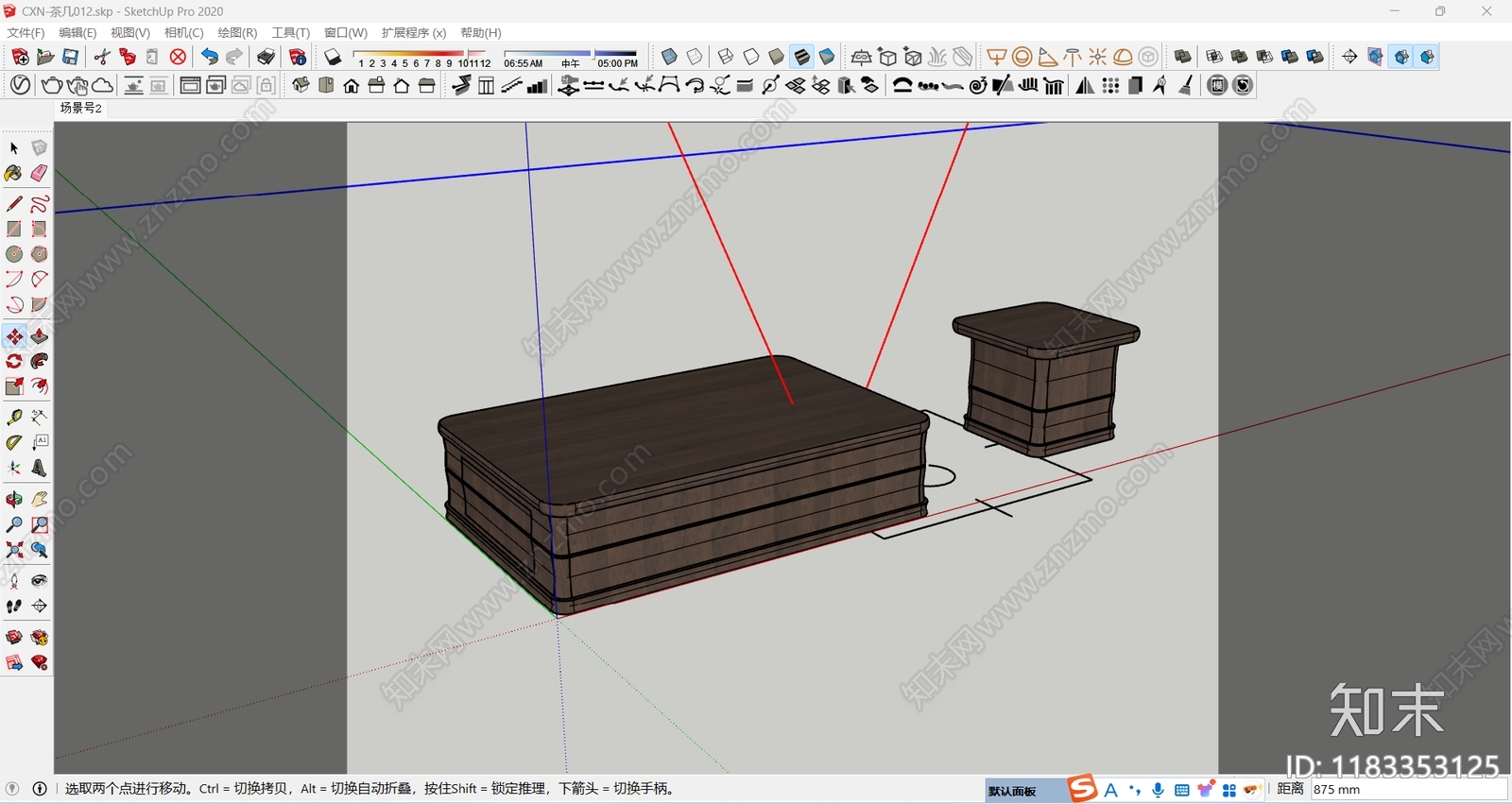Pick the Follow Me tool
Viewport: 1512px width, 804px height.
(39, 361)
